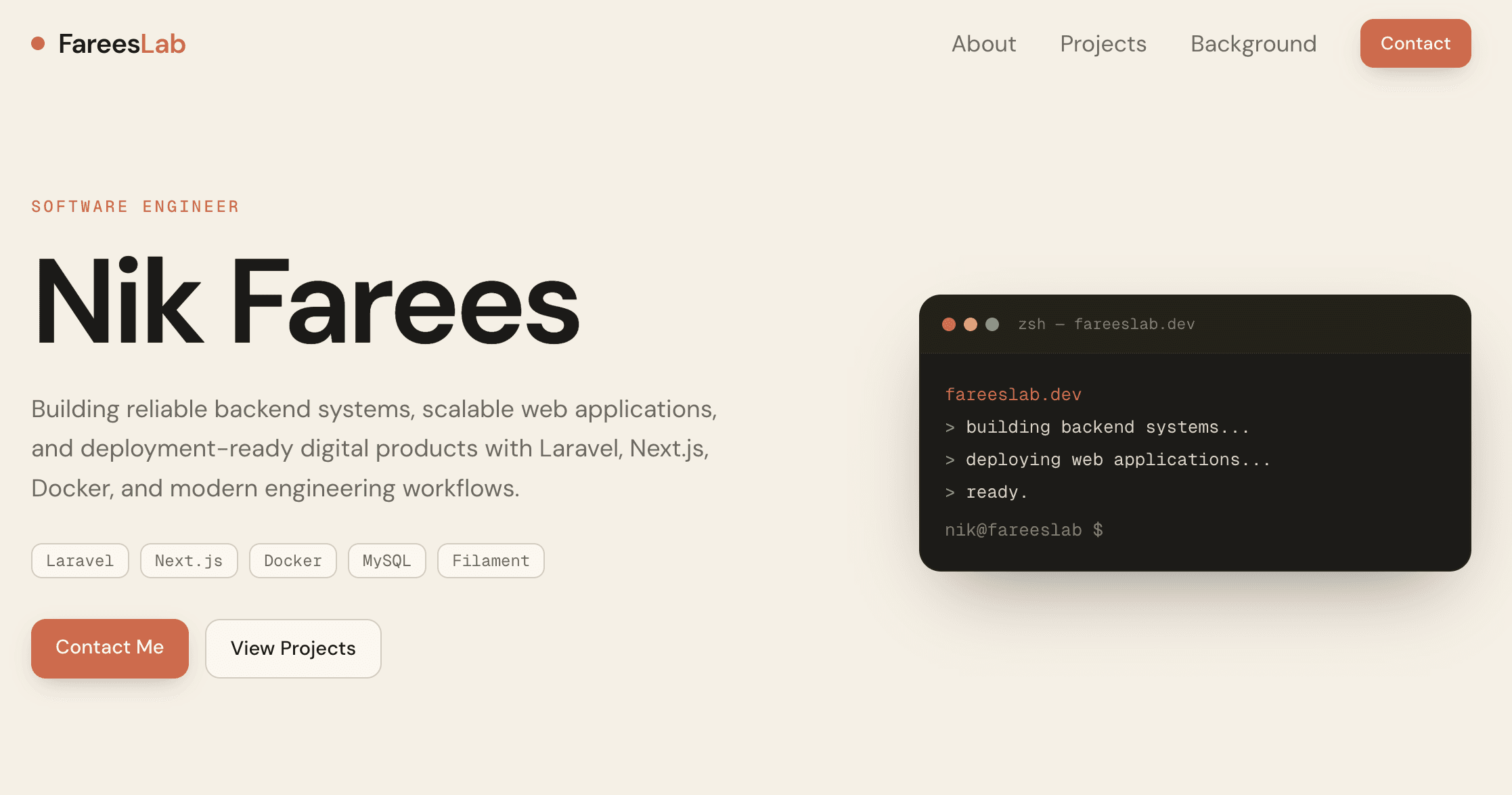Click the peach terminal window dot
Image resolution: width=1512 pixels, height=795 pixels.
tap(971, 324)
